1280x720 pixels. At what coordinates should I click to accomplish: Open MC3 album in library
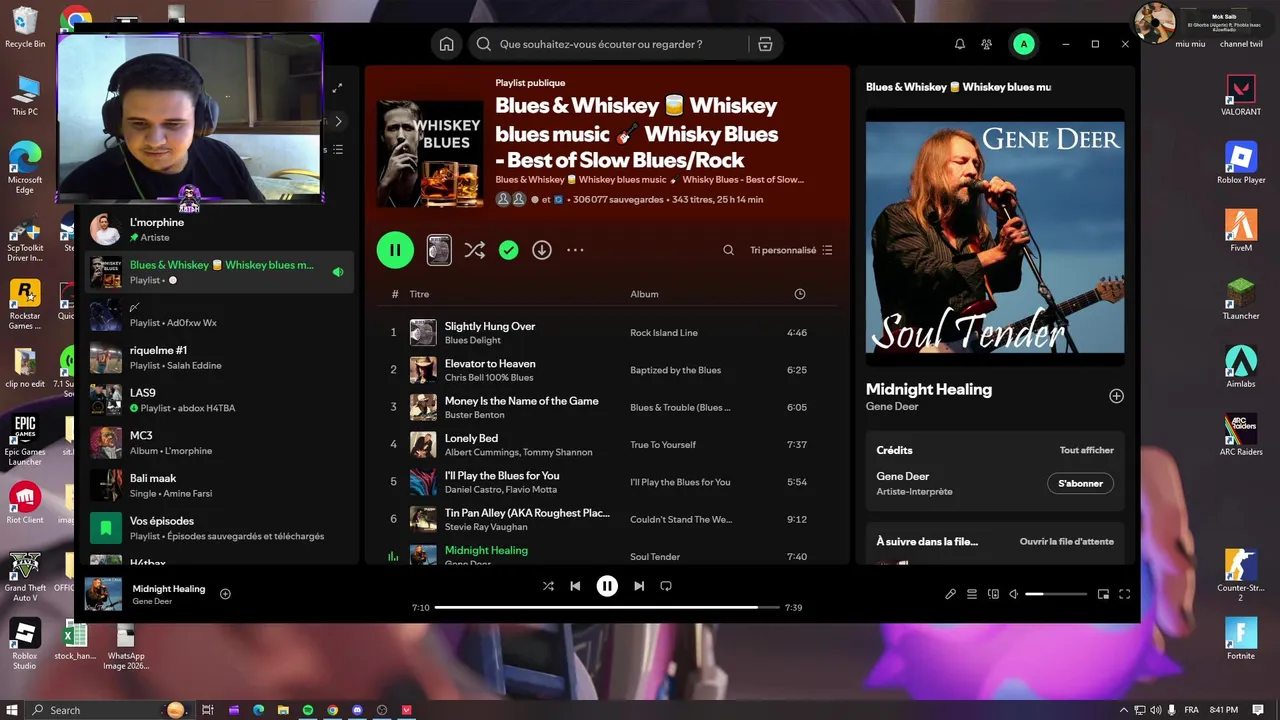point(218,443)
